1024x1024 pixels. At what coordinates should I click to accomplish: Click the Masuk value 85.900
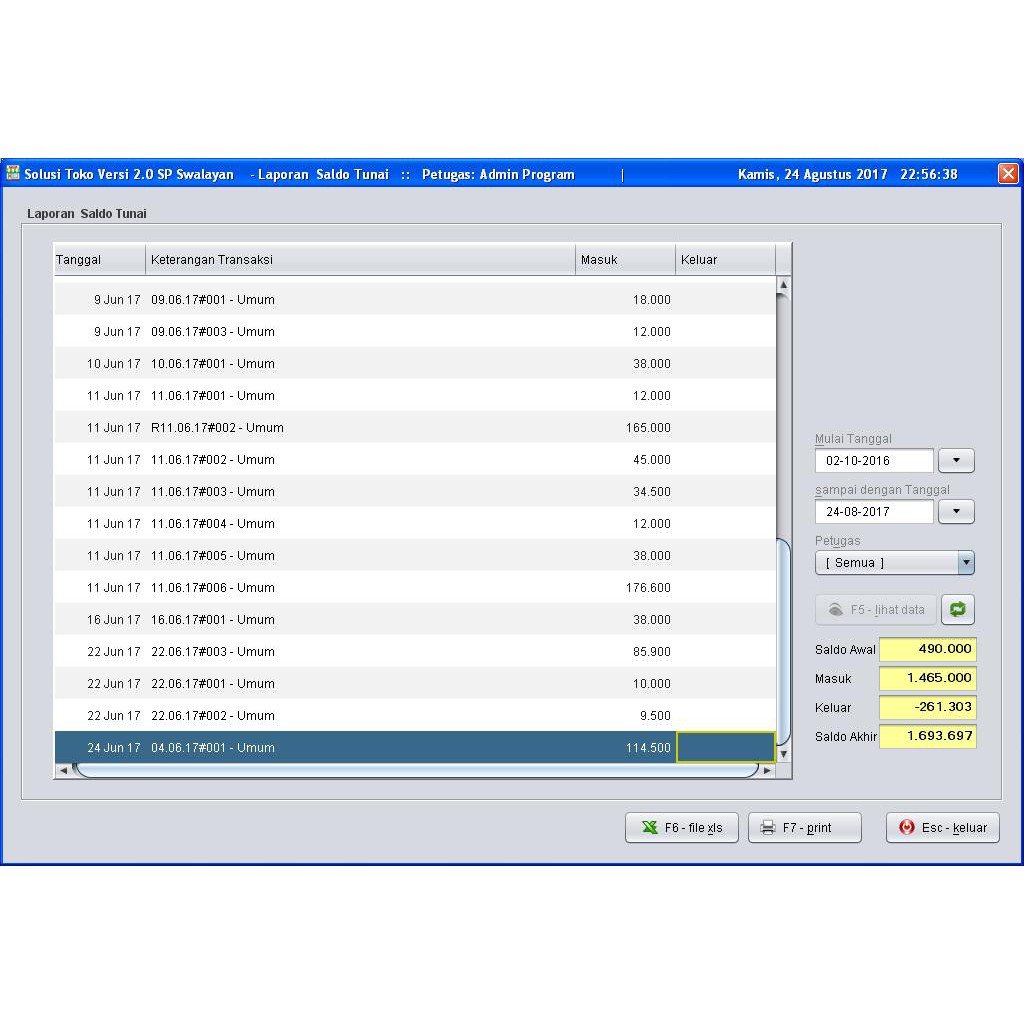click(651, 652)
